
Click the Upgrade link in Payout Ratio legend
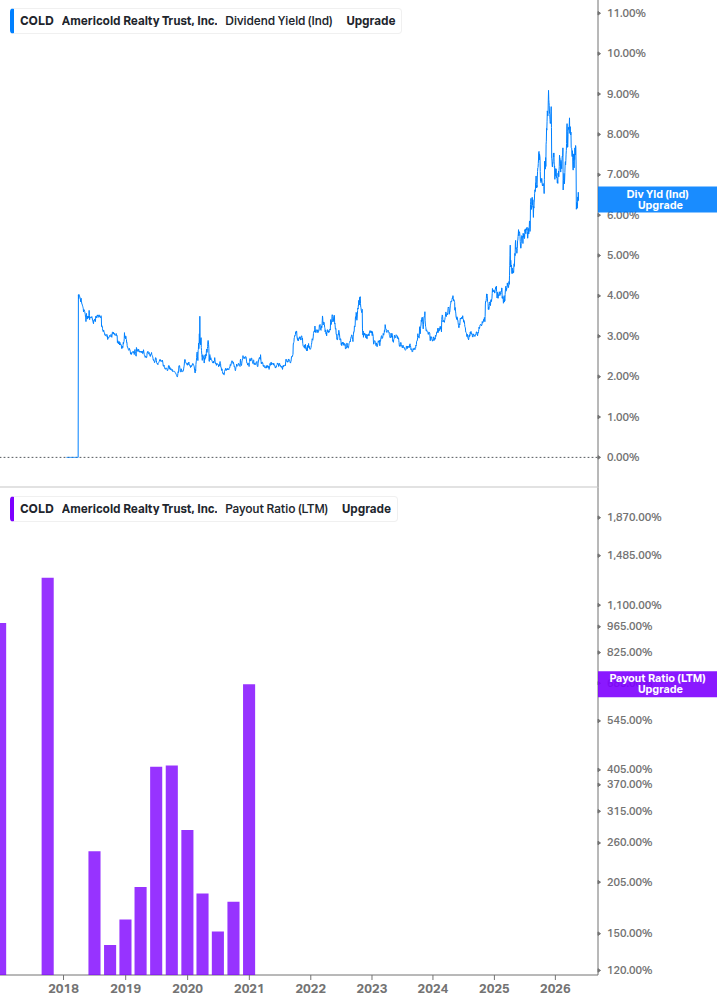tap(366, 509)
